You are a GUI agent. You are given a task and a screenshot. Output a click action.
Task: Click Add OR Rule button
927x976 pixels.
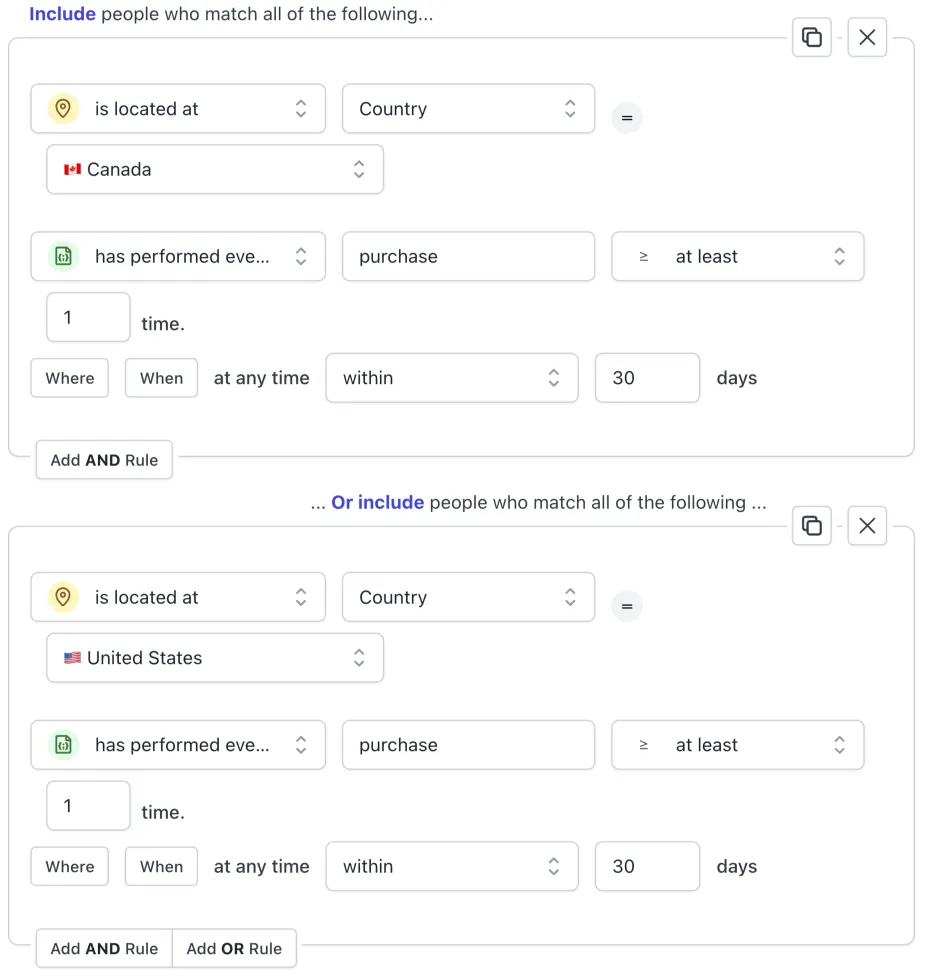click(234, 949)
